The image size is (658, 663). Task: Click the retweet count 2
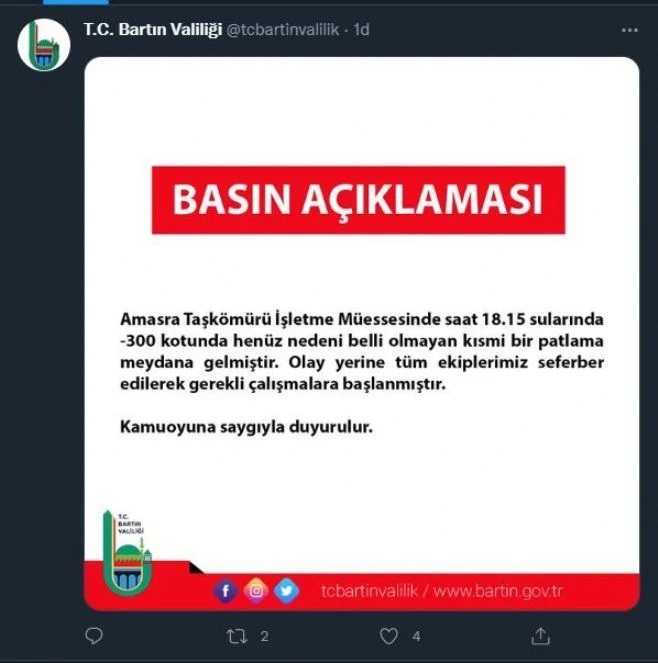coord(264,636)
